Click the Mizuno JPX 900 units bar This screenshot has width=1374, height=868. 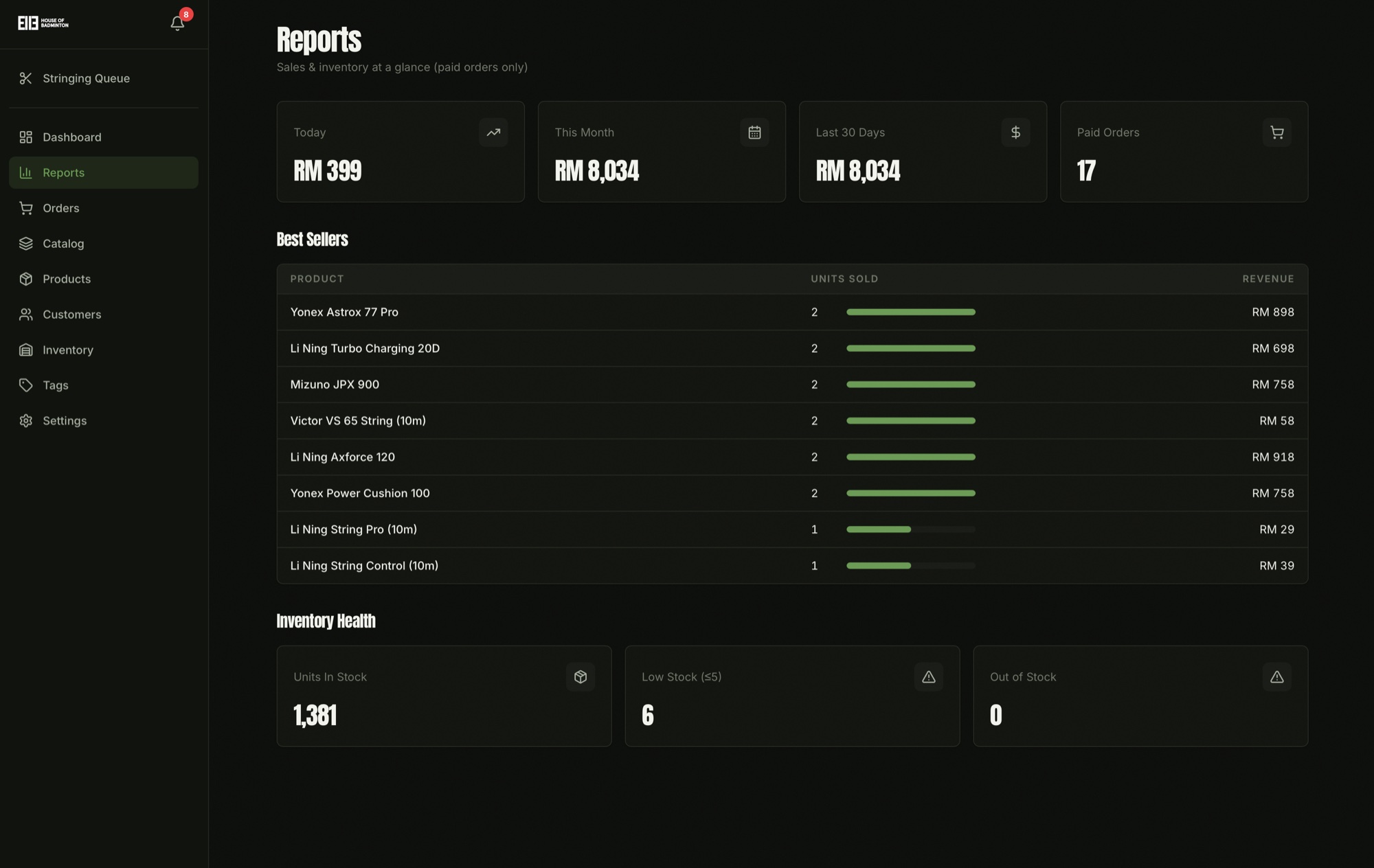click(x=911, y=385)
